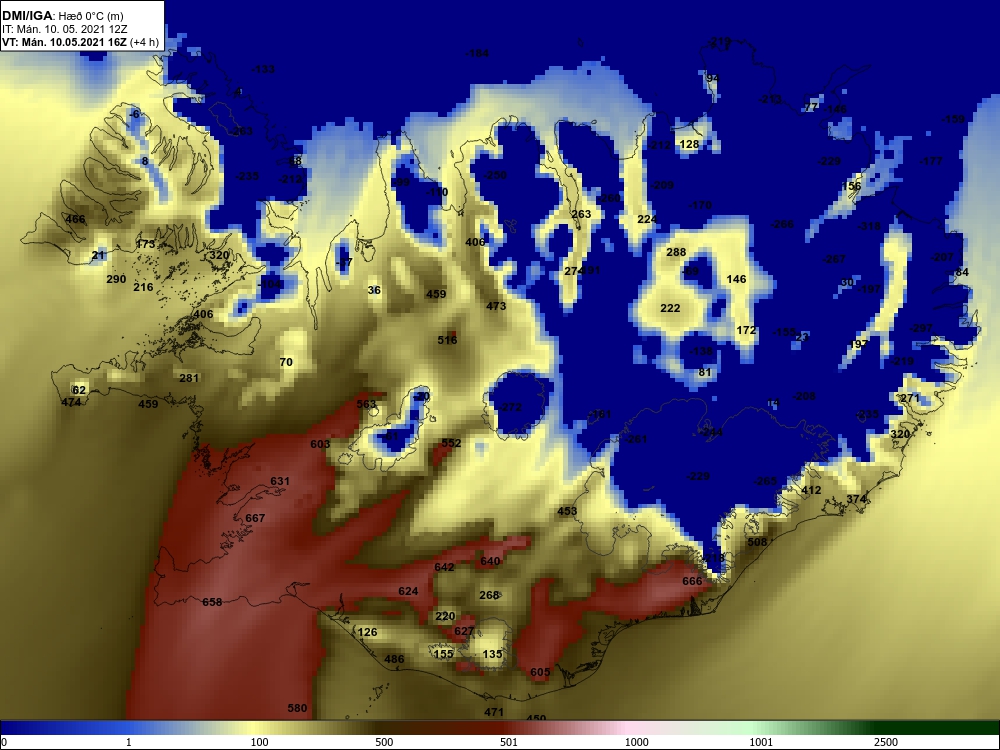Click the map value '-184'
Image resolution: width=1000 pixels, height=750 pixels.
point(477,54)
